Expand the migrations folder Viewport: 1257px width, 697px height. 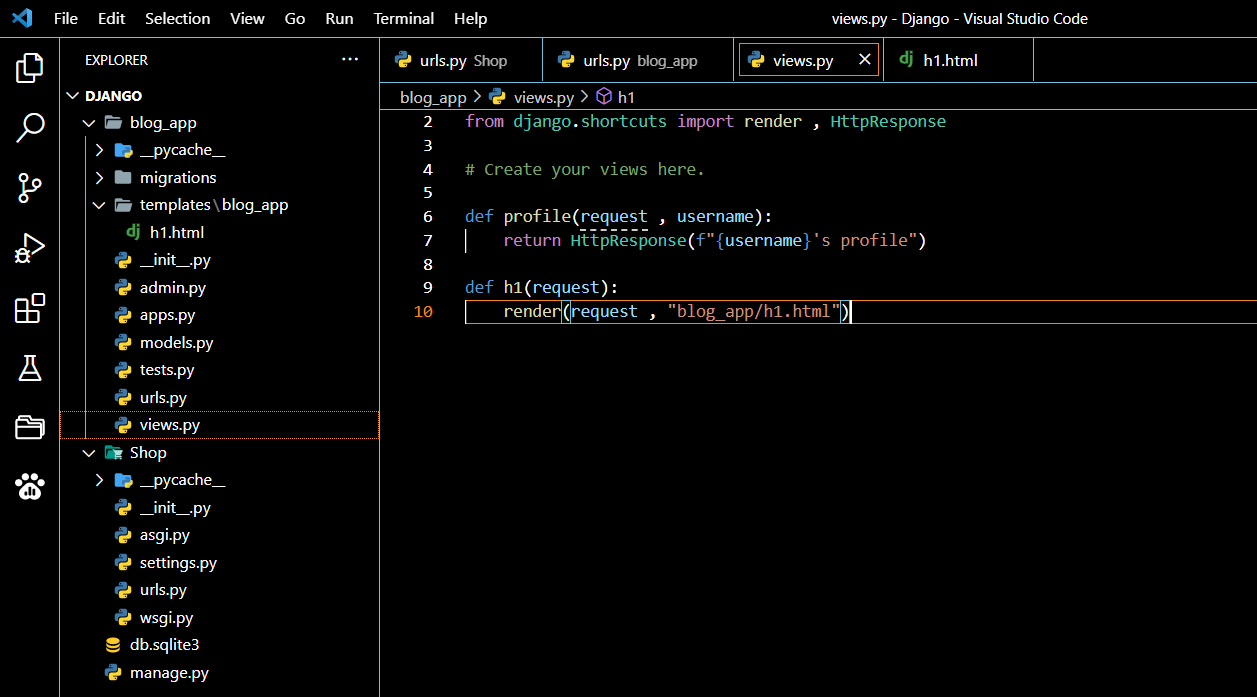[99, 177]
